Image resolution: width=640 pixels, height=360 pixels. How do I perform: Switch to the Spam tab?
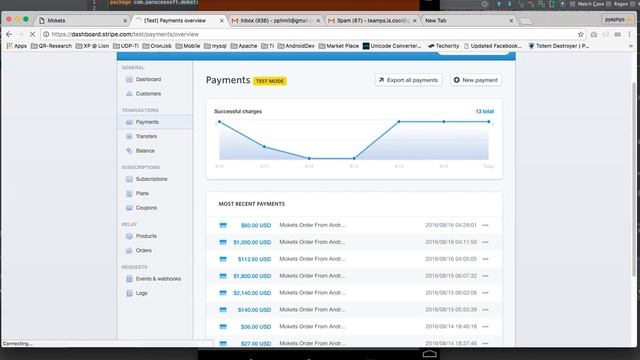(x=372, y=20)
